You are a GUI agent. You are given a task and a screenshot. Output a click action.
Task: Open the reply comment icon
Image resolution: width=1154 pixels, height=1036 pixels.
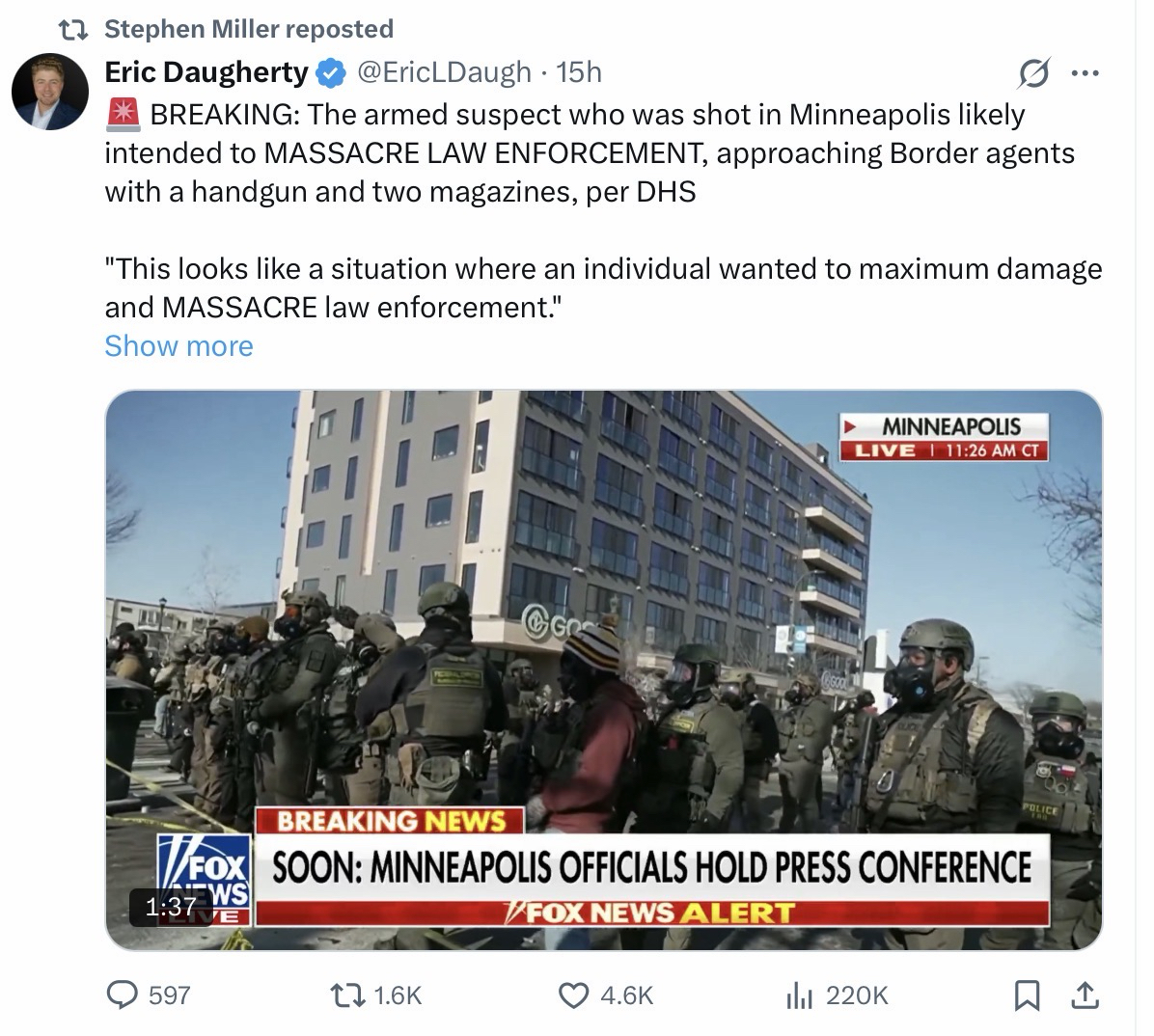(123, 995)
